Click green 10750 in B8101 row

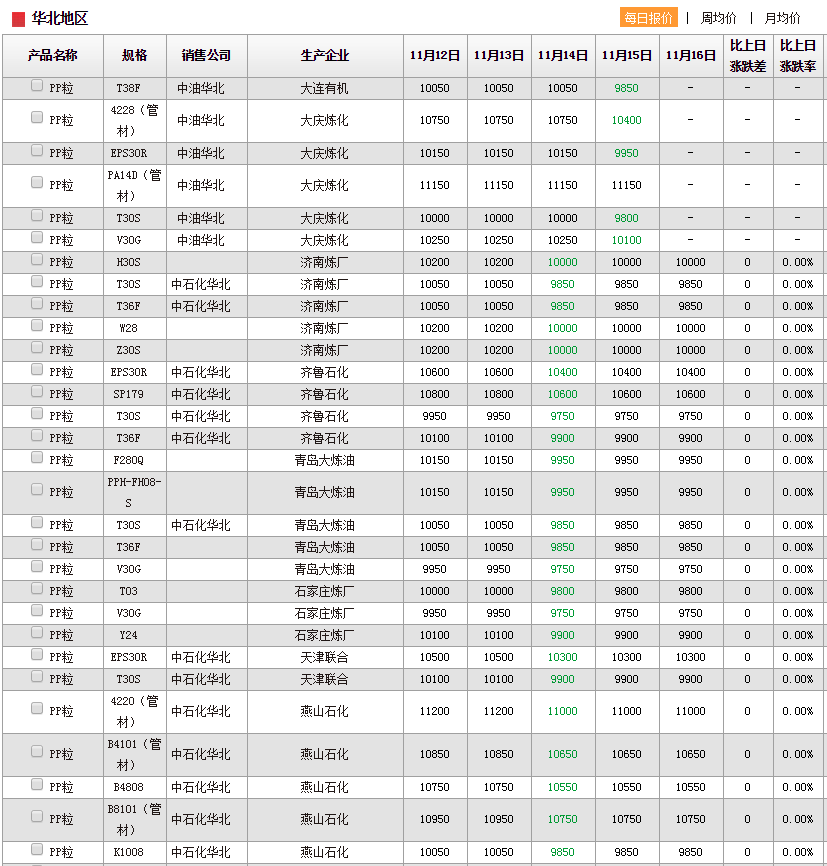(562, 819)
